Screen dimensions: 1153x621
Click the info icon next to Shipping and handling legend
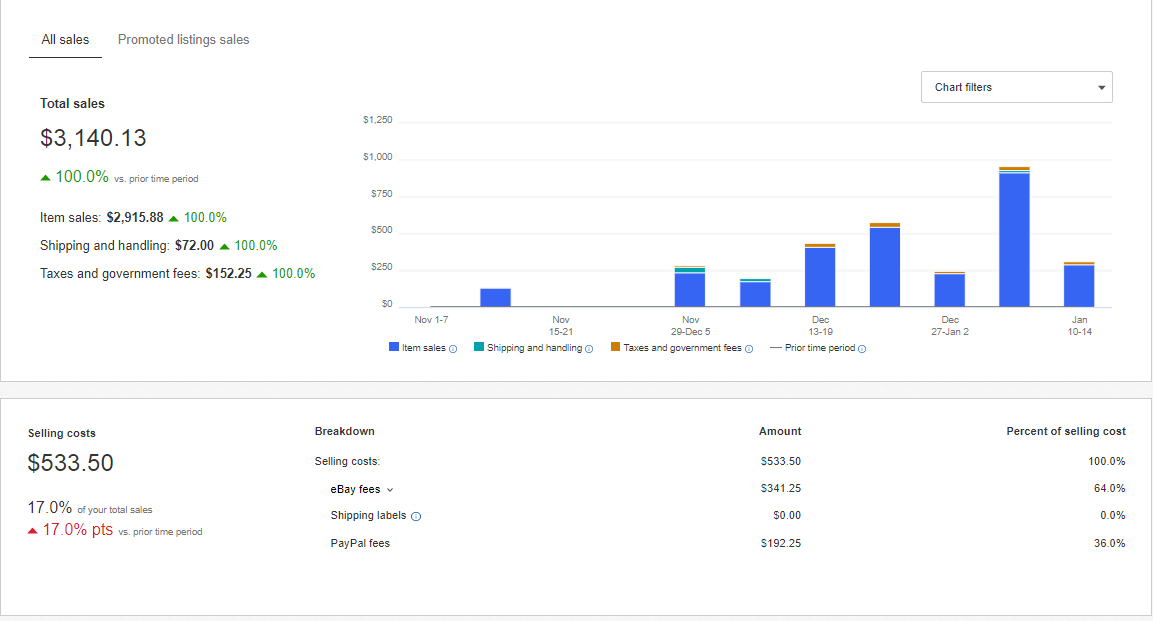(x=589, y=349)
